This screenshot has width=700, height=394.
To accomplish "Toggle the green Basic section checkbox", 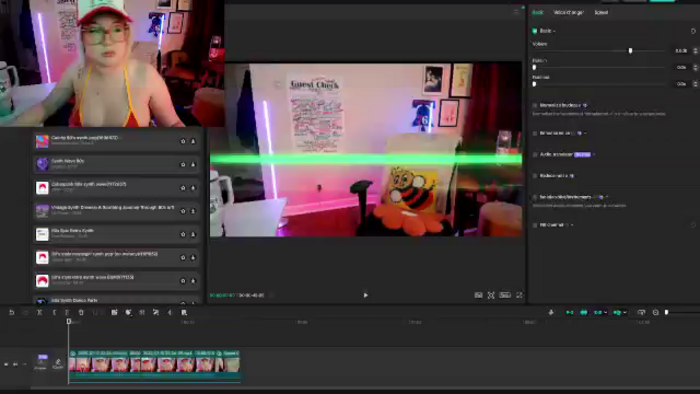I will tap(534, 31).
